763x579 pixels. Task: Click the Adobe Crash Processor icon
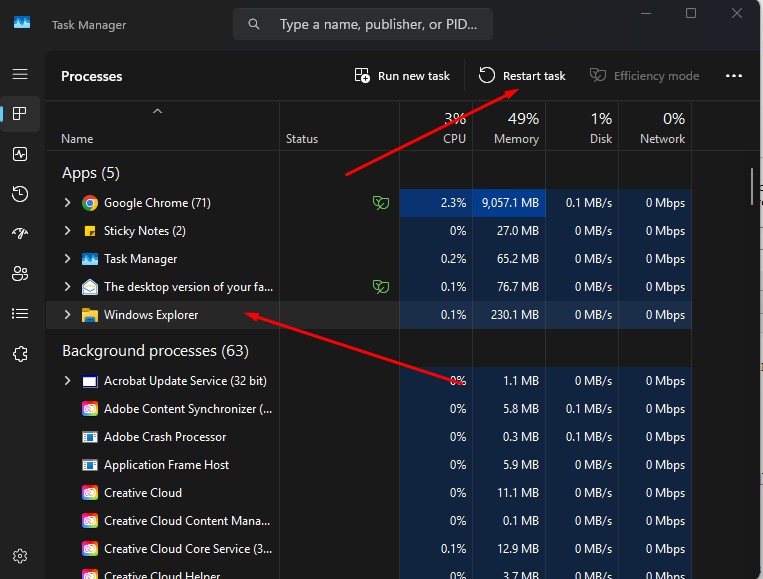pos(90,437)
